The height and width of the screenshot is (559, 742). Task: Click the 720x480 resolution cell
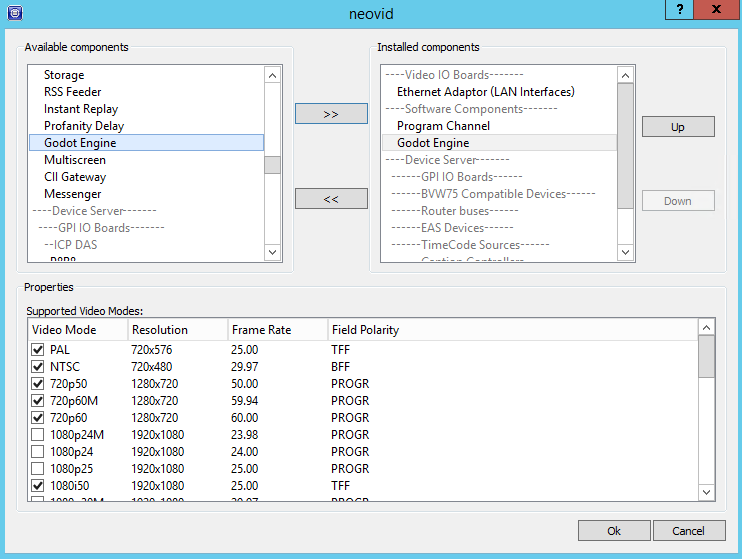pos(152,367)
